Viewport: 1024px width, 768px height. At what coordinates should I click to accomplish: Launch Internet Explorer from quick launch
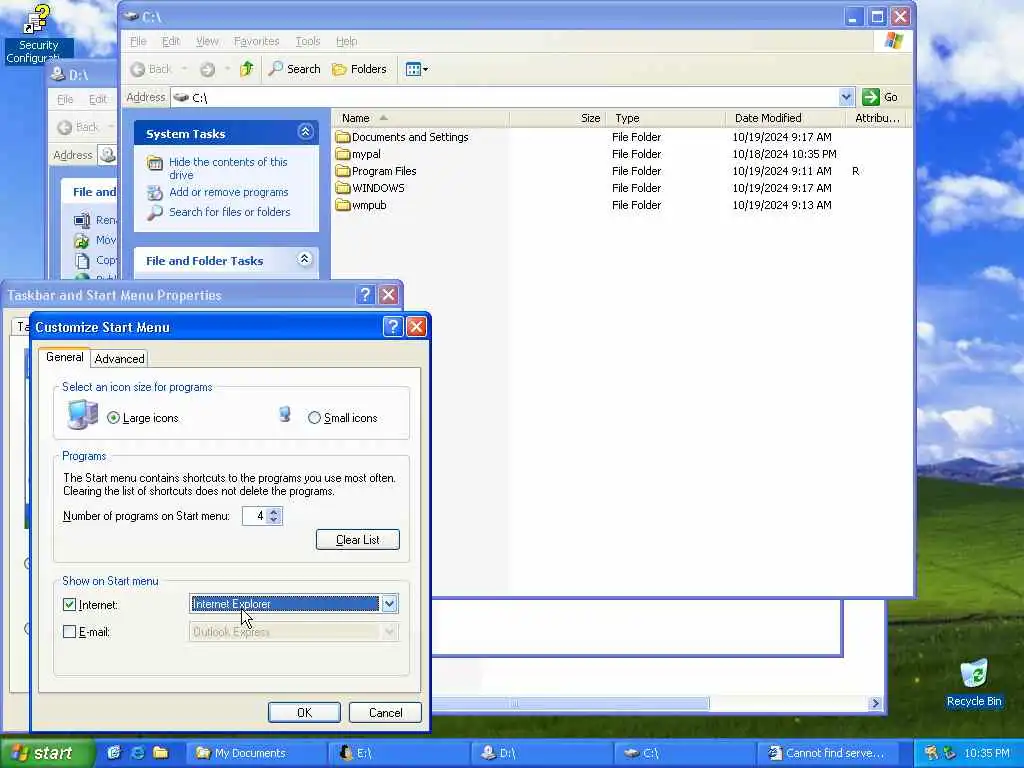pyautogui.click(x=138, y=753)
